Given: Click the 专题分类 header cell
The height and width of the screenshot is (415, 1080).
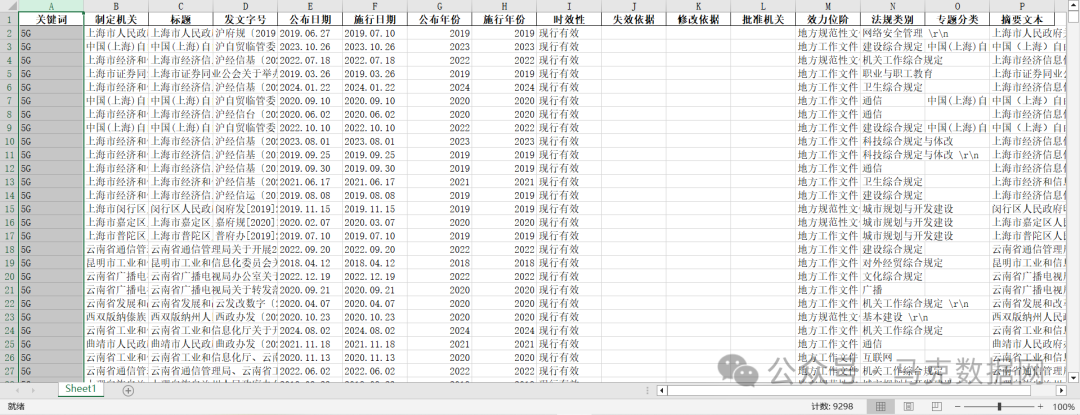Looking at the screenshot, I should click(x=957, y=19).
